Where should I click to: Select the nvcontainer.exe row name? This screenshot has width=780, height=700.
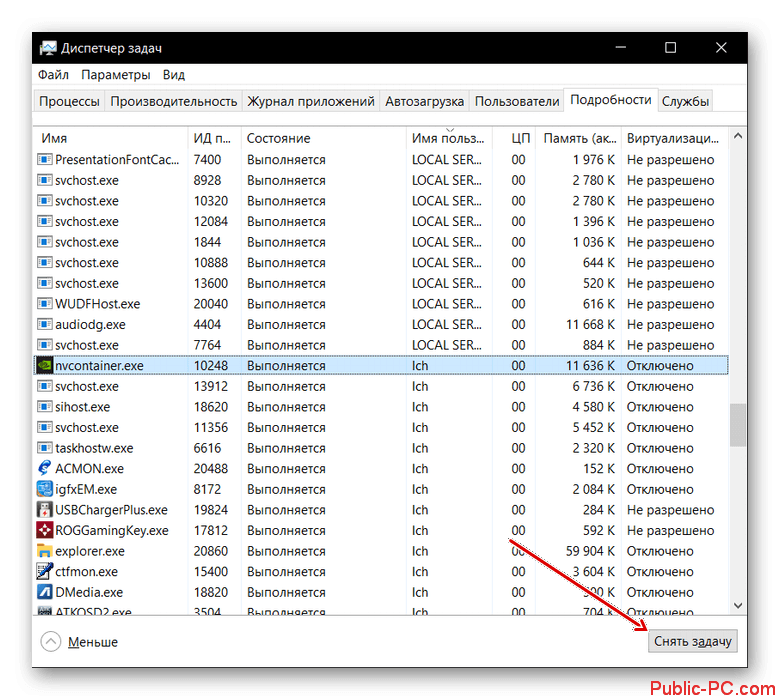point(99,366)
